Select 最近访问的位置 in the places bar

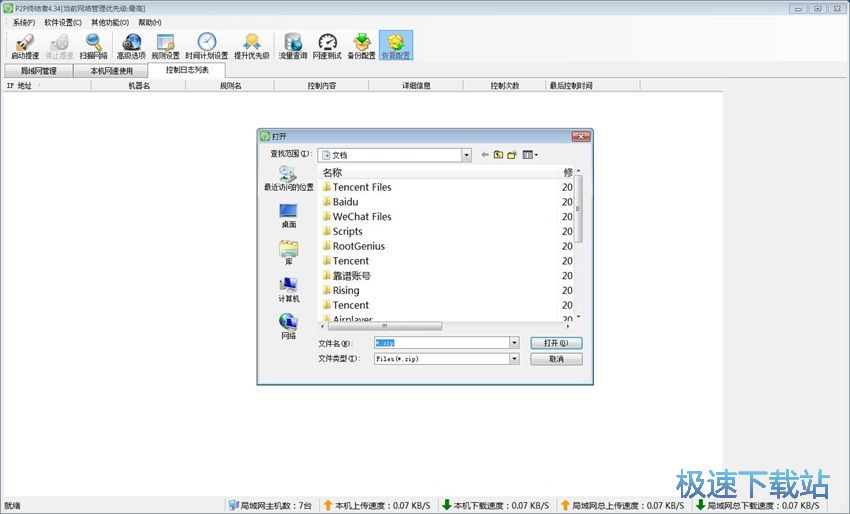coord(288,178)
